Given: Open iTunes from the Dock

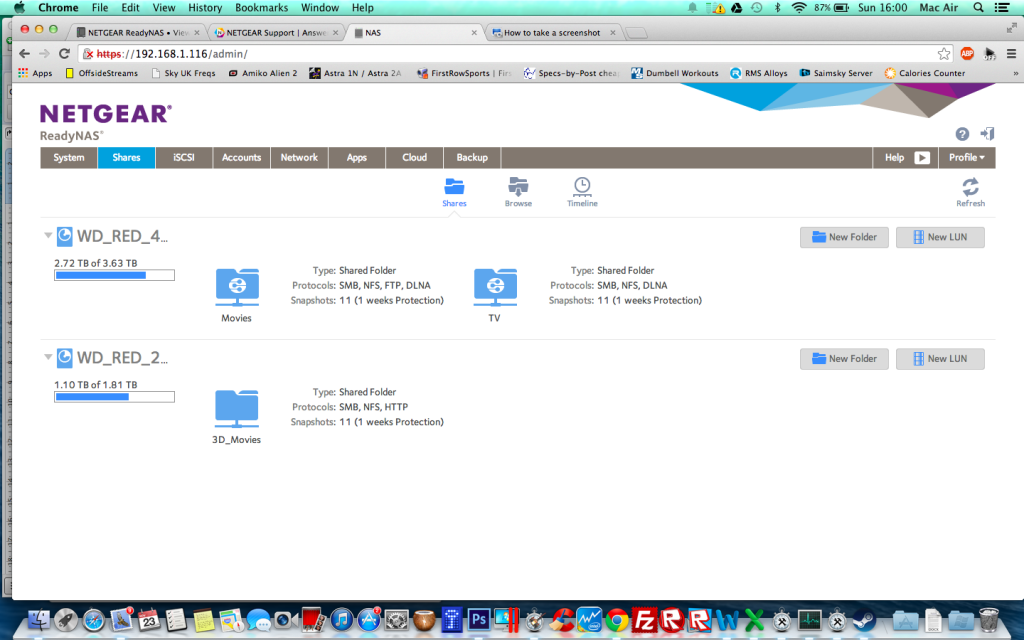Looking at the screenshot, I should [x=341, y=619].
